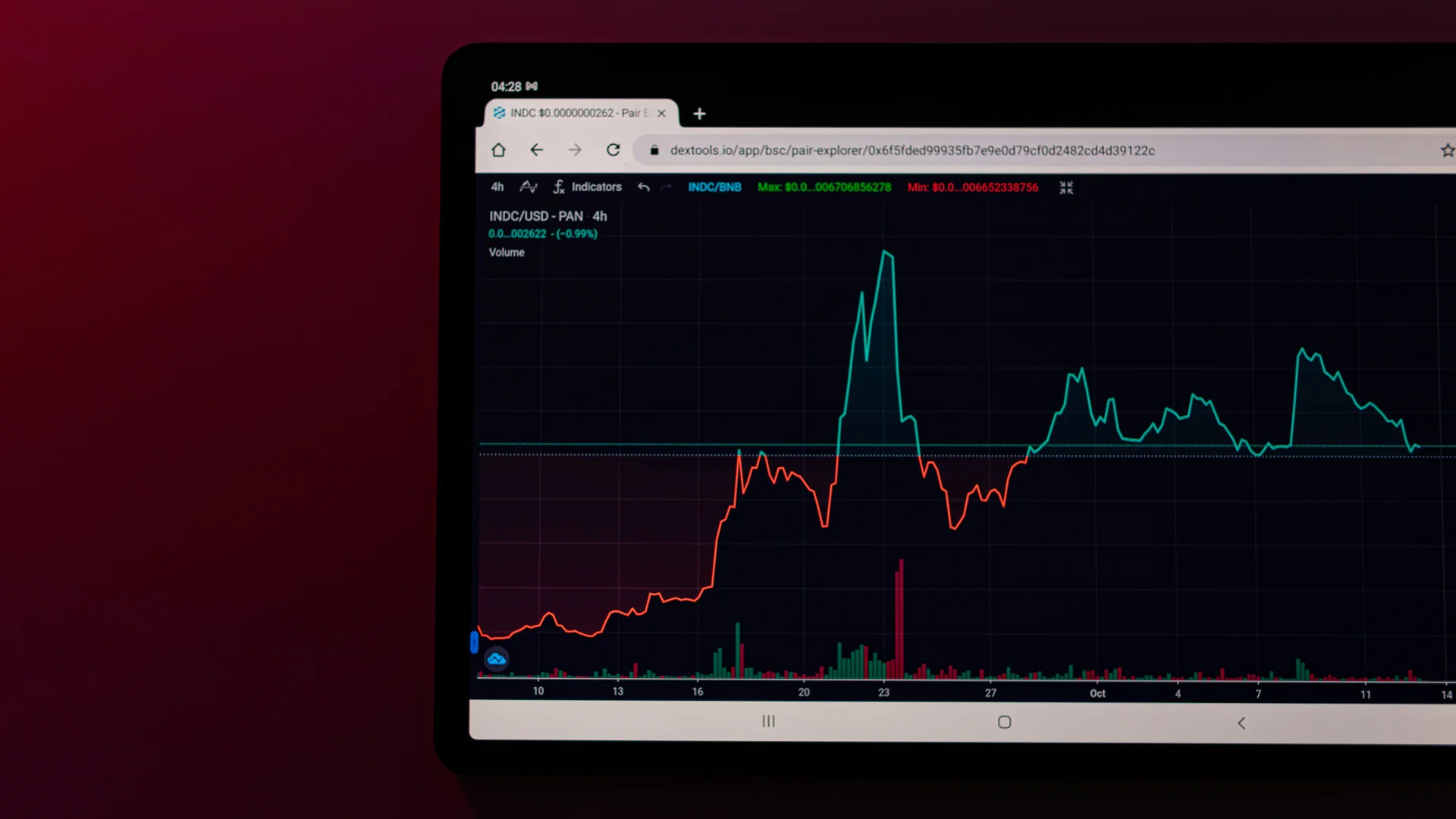
Task: Toggle the Volume indicator label
Action: (x=507, y=253)
